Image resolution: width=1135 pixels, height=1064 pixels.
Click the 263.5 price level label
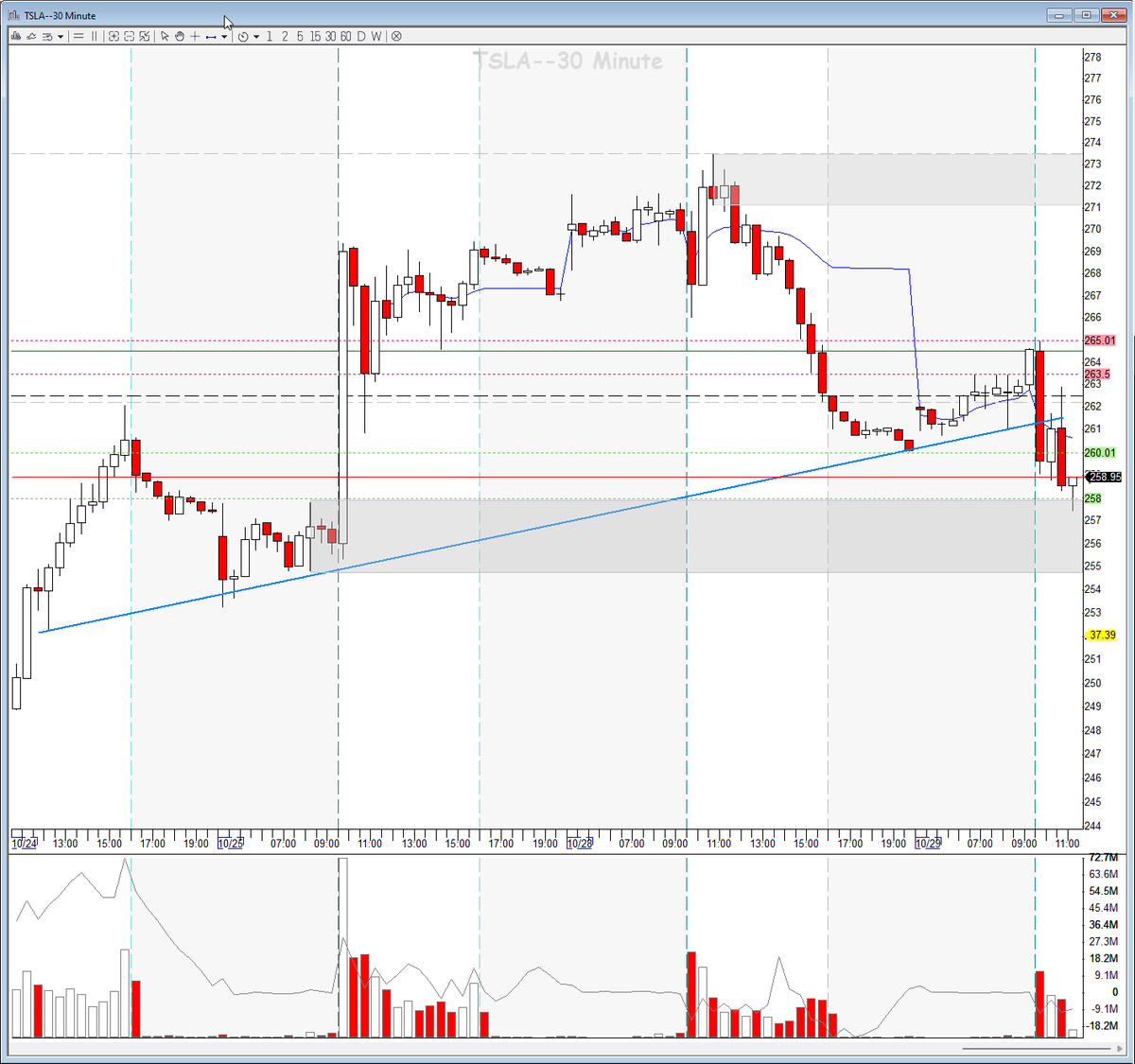click(1096, 375)
